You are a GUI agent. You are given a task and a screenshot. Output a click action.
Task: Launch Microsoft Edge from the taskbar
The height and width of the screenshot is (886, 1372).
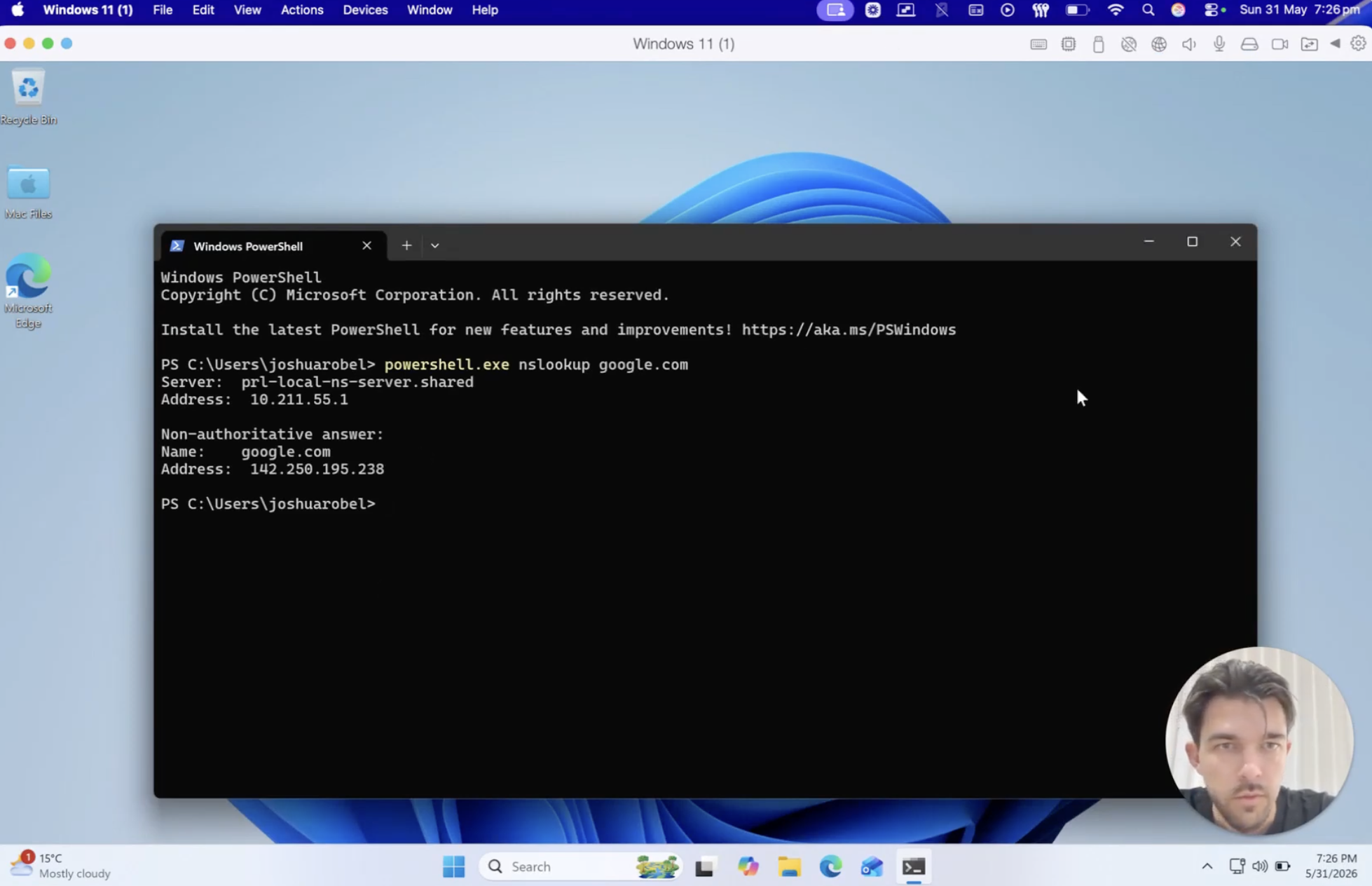point(831,866)
